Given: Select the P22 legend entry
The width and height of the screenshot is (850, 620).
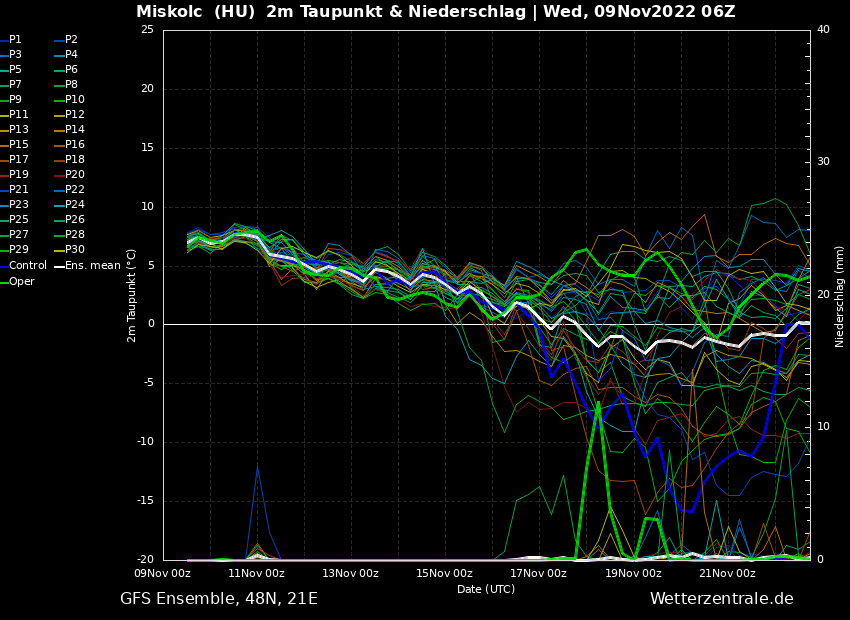Looking at the screenshot, I should (74, 190).
